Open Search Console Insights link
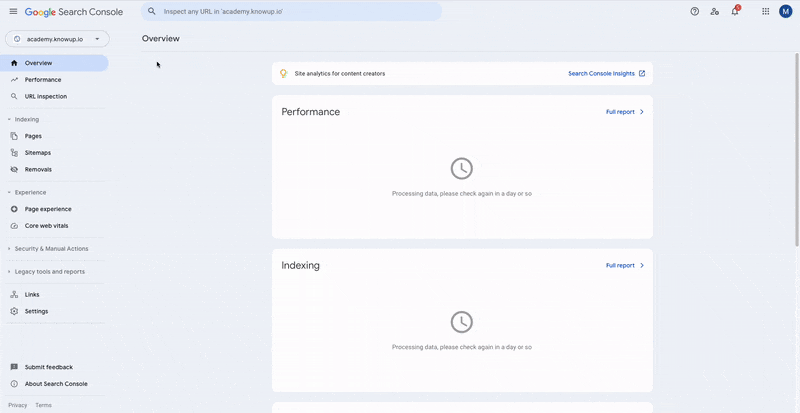The image size is (800, 413). [606, 73]
